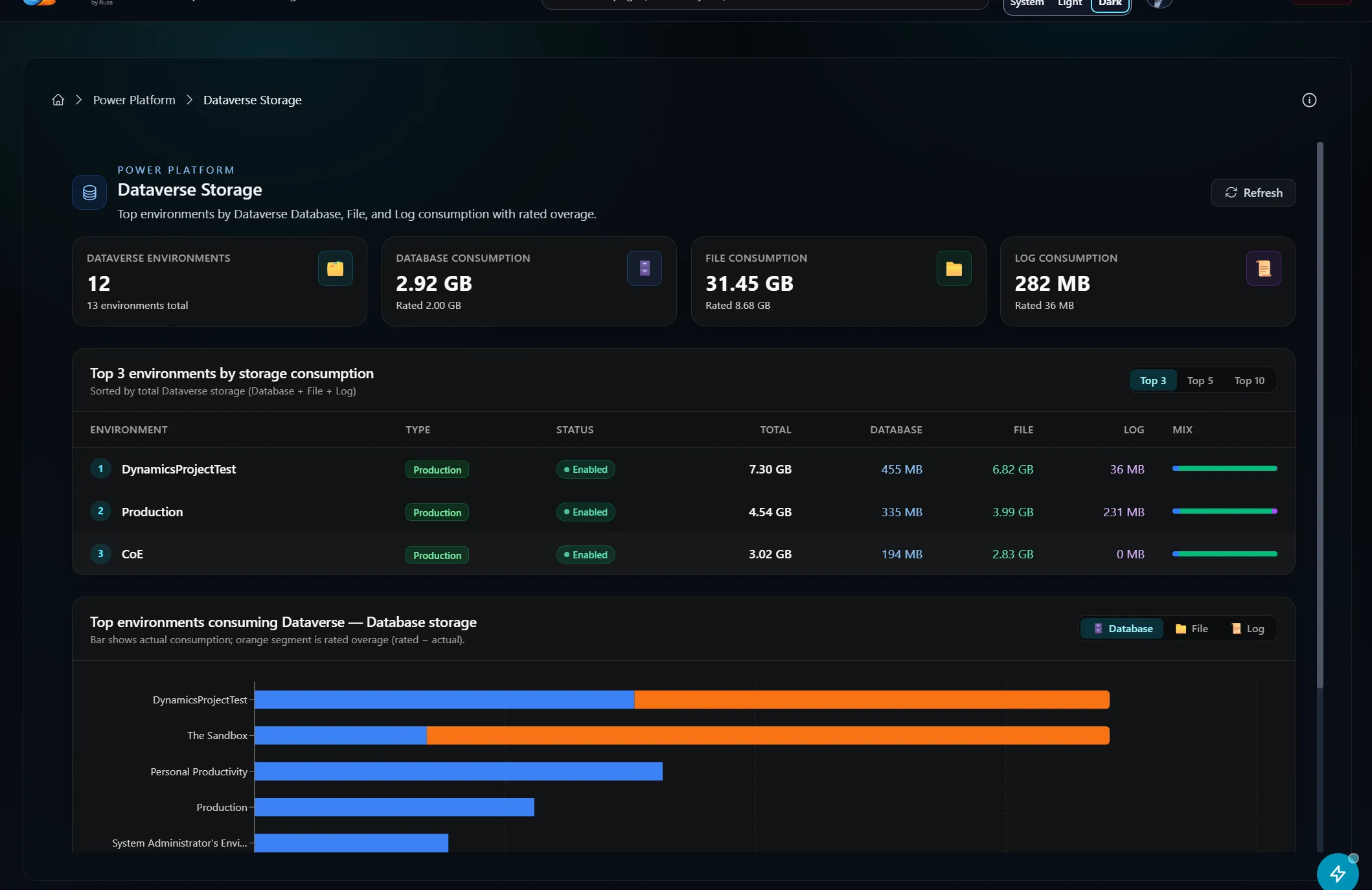Click the File Consumption folder icon
Viewport: 1372px width, 890px height.
954,268
